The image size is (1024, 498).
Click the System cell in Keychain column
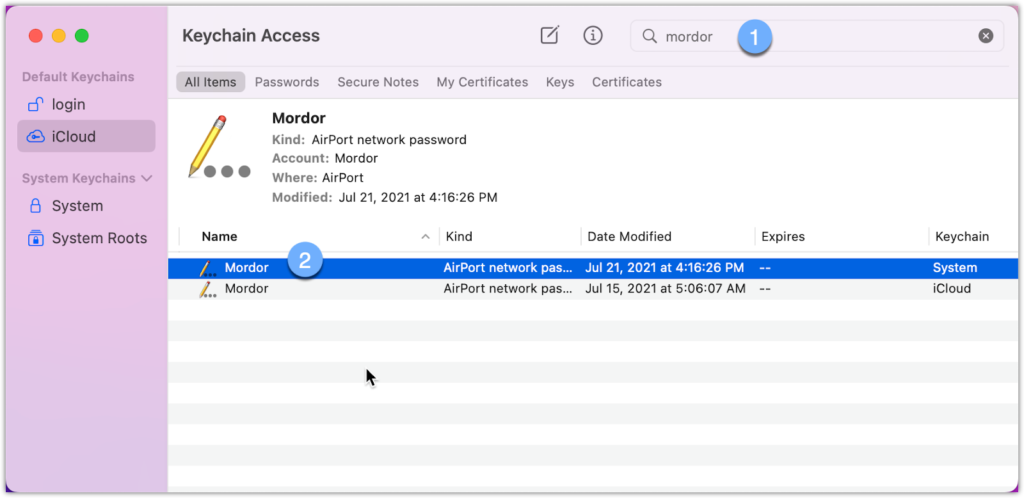pos(955,268)
